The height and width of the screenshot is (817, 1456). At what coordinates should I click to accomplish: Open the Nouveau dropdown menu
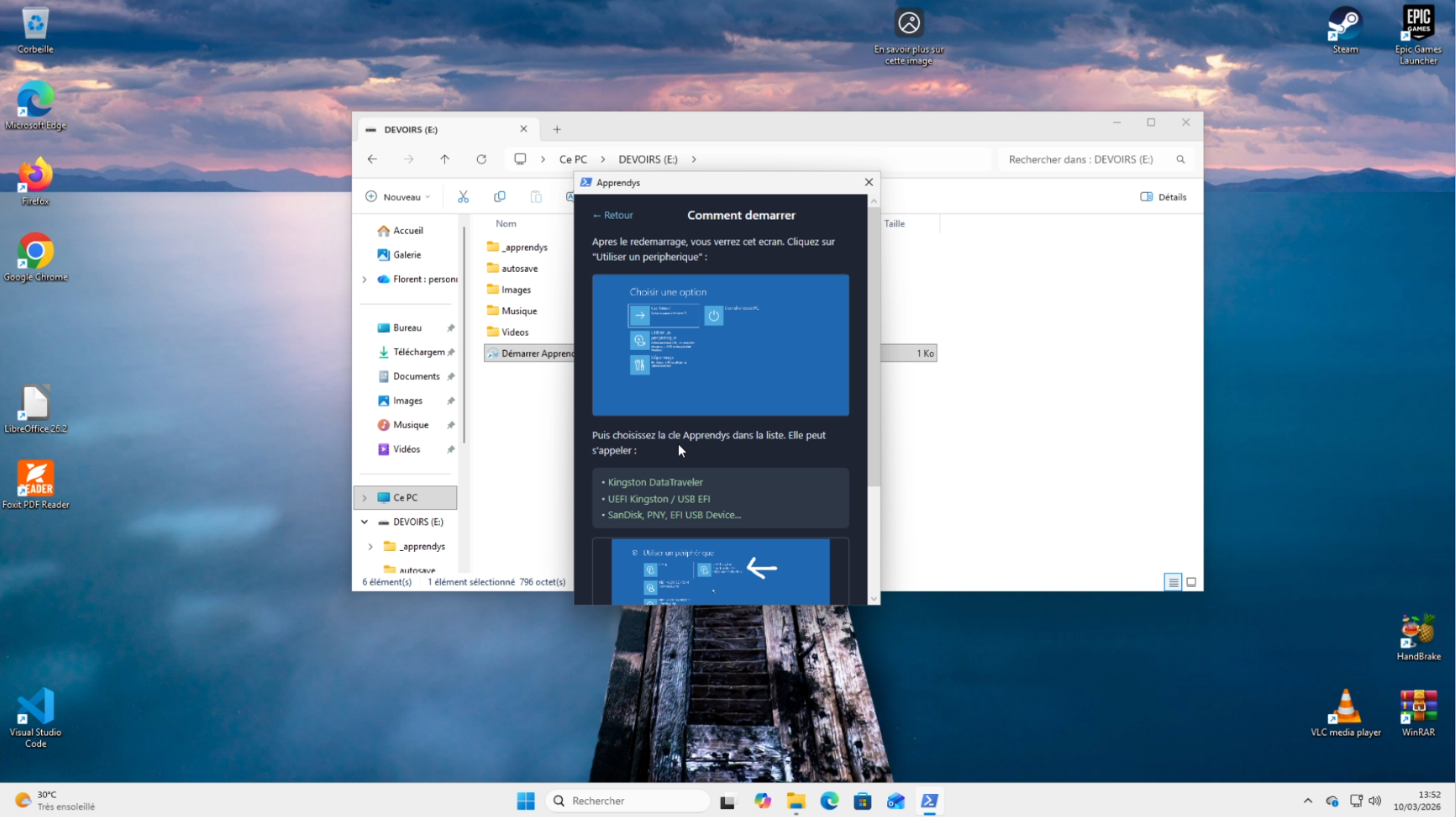(x=398, y=197)
